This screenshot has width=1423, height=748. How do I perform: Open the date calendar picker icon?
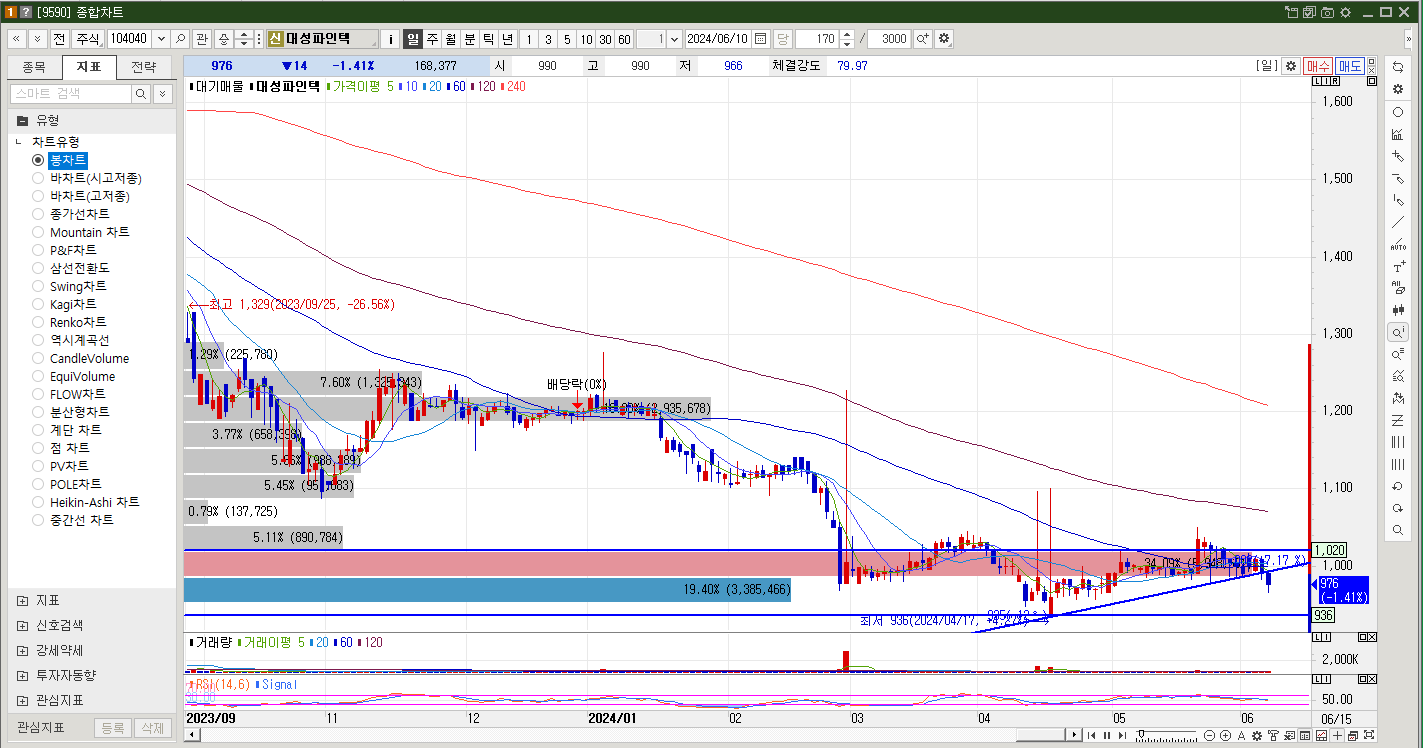click(x=760, y=39)
